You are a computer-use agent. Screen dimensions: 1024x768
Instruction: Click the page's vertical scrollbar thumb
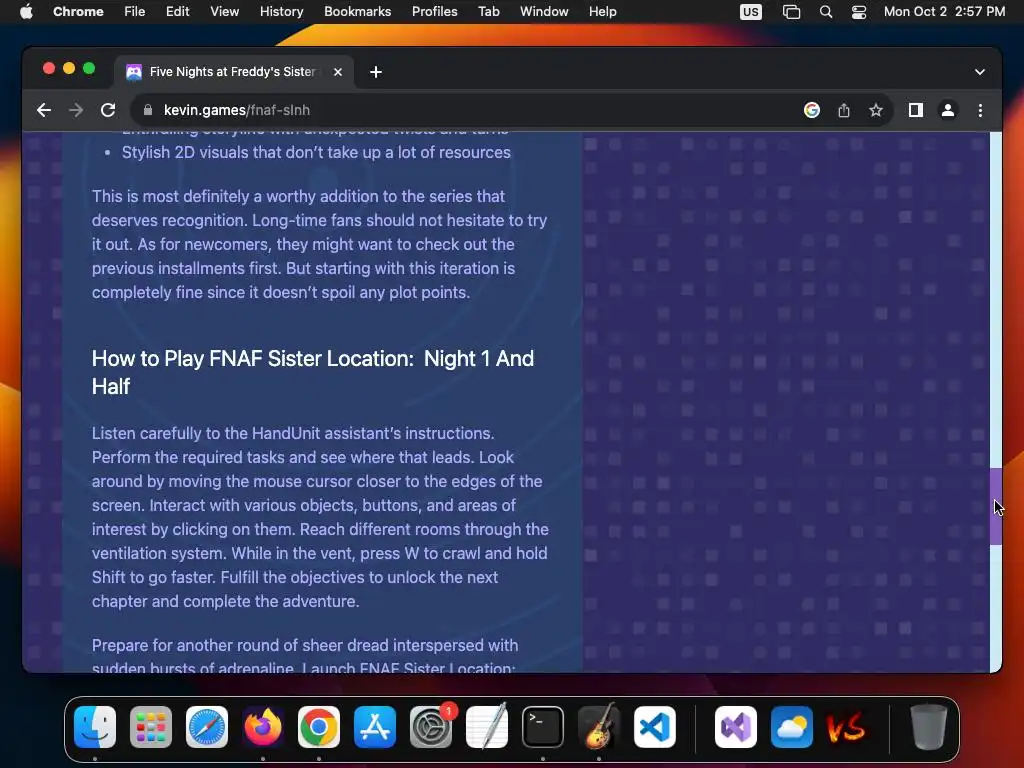996,507
